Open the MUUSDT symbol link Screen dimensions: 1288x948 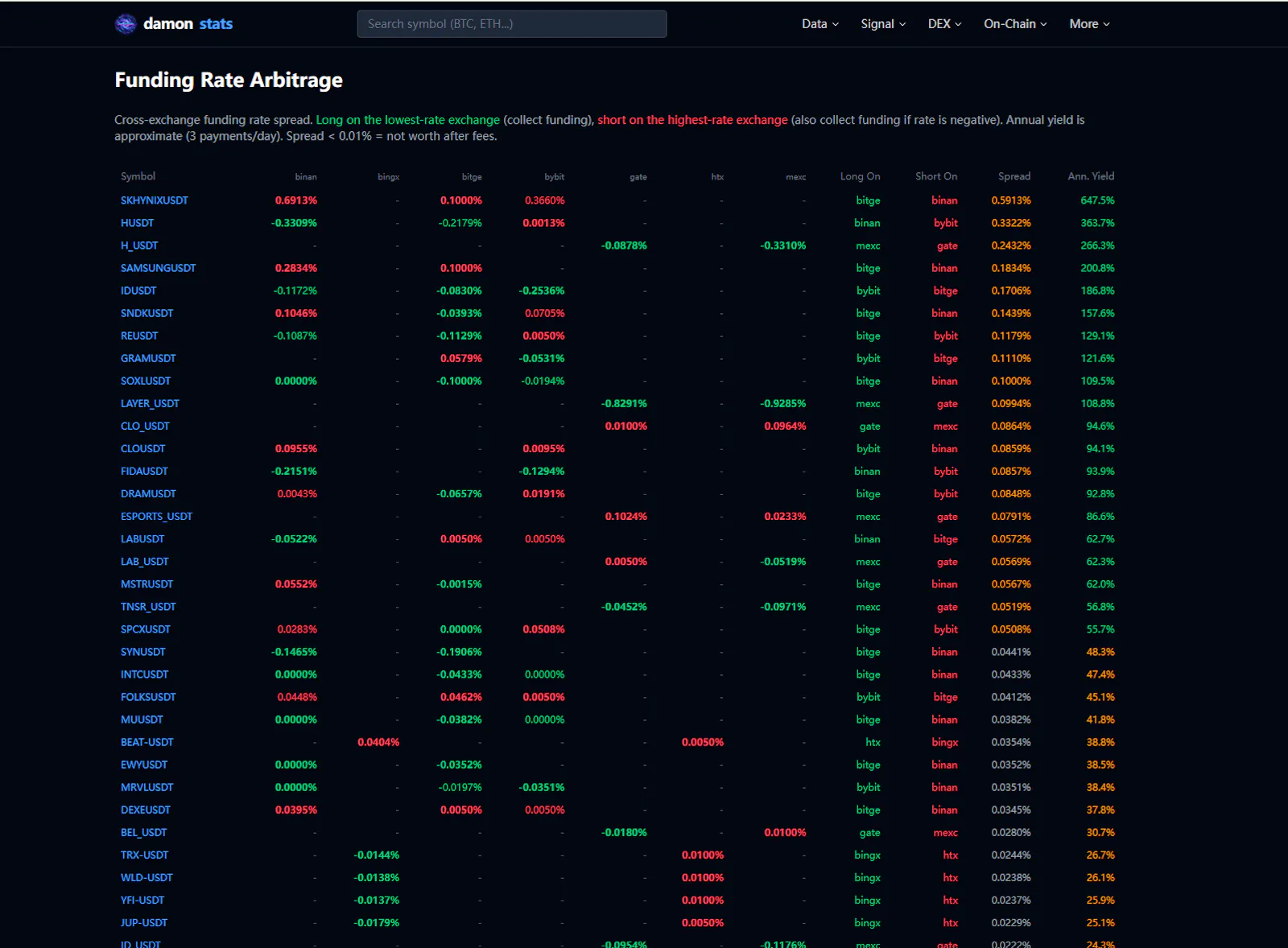pos(142,719)
